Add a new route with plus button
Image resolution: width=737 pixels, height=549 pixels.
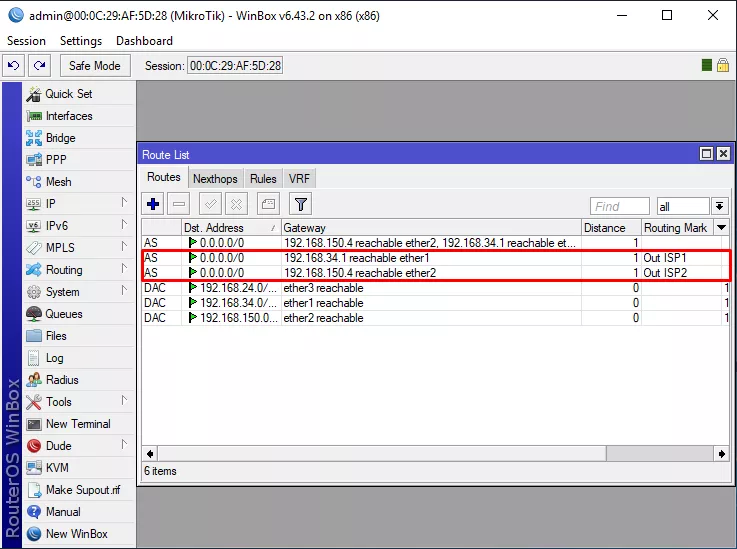[153, 204]
